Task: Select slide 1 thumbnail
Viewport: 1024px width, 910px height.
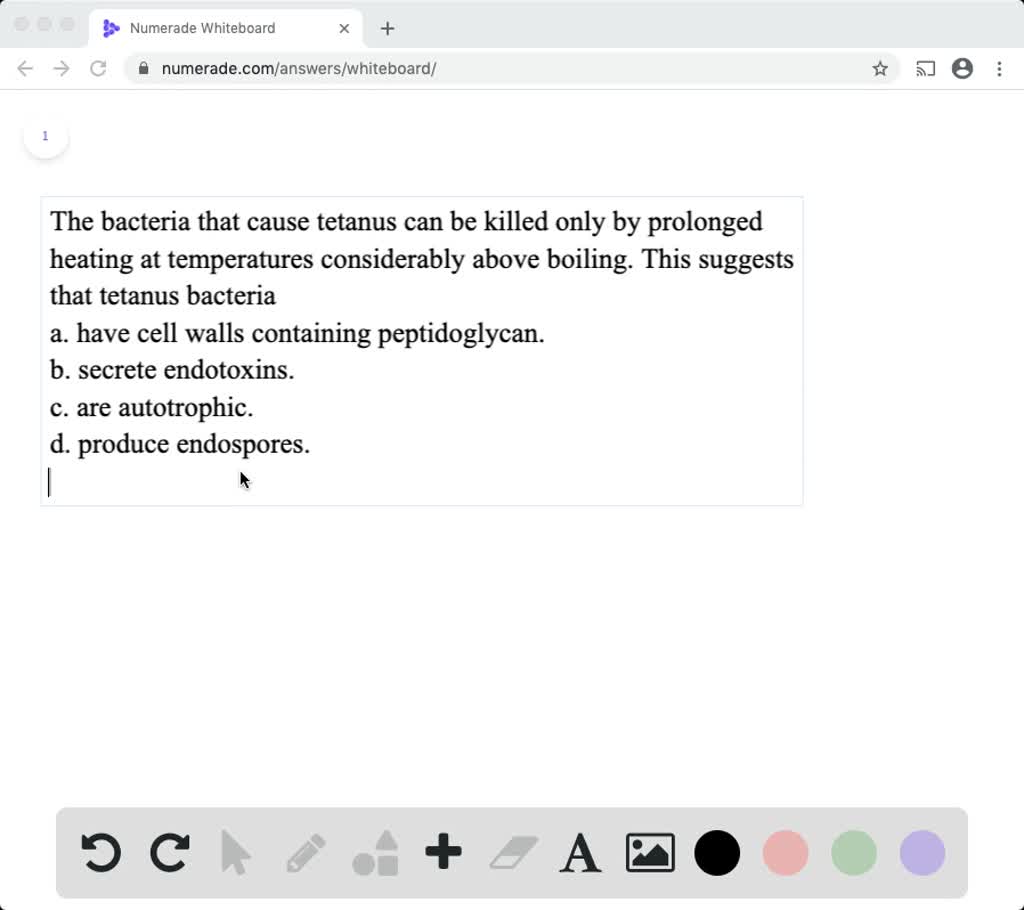Action: coord(45,135)
